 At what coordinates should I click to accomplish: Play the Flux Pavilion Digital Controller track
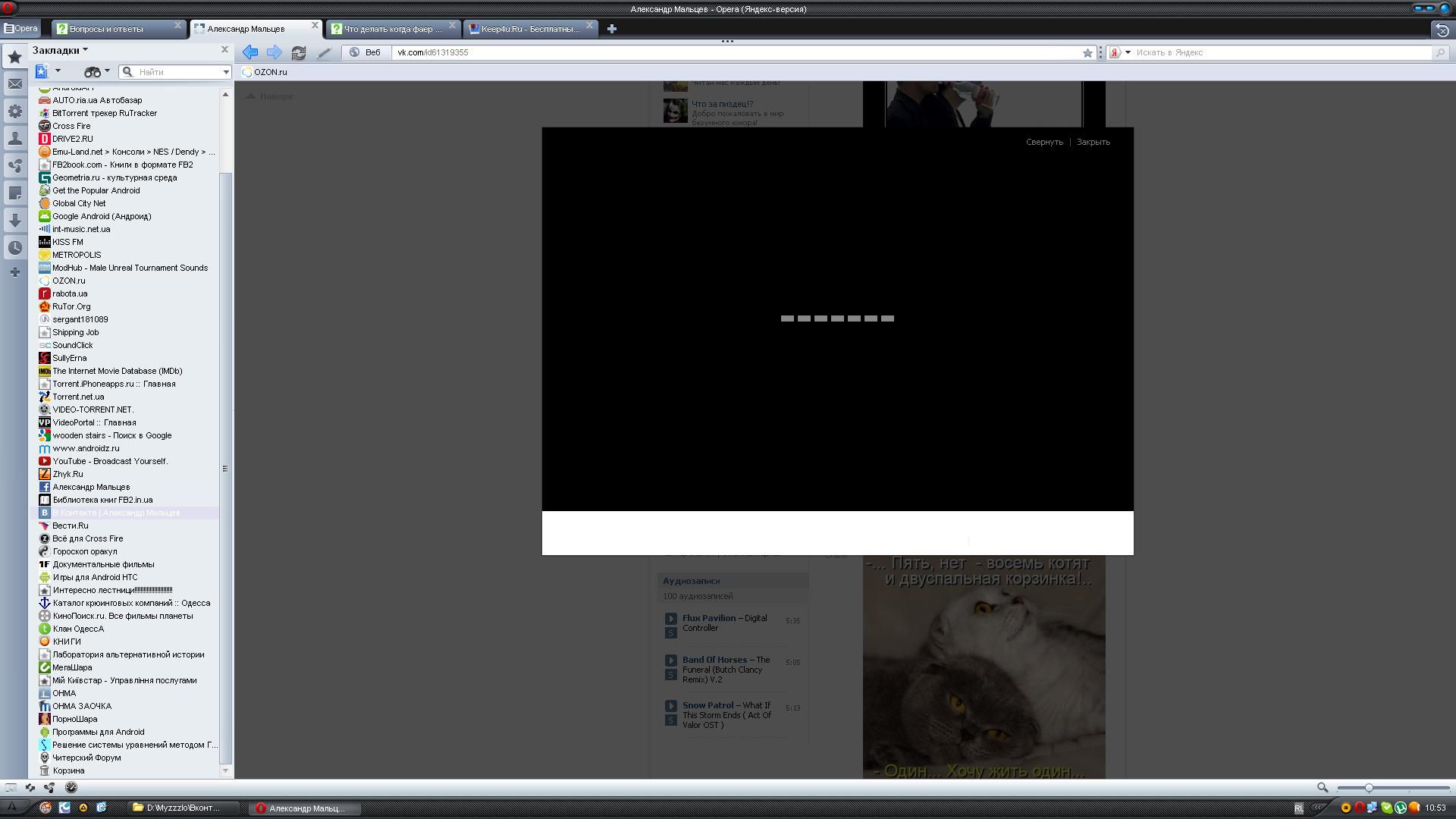(670, 619)
